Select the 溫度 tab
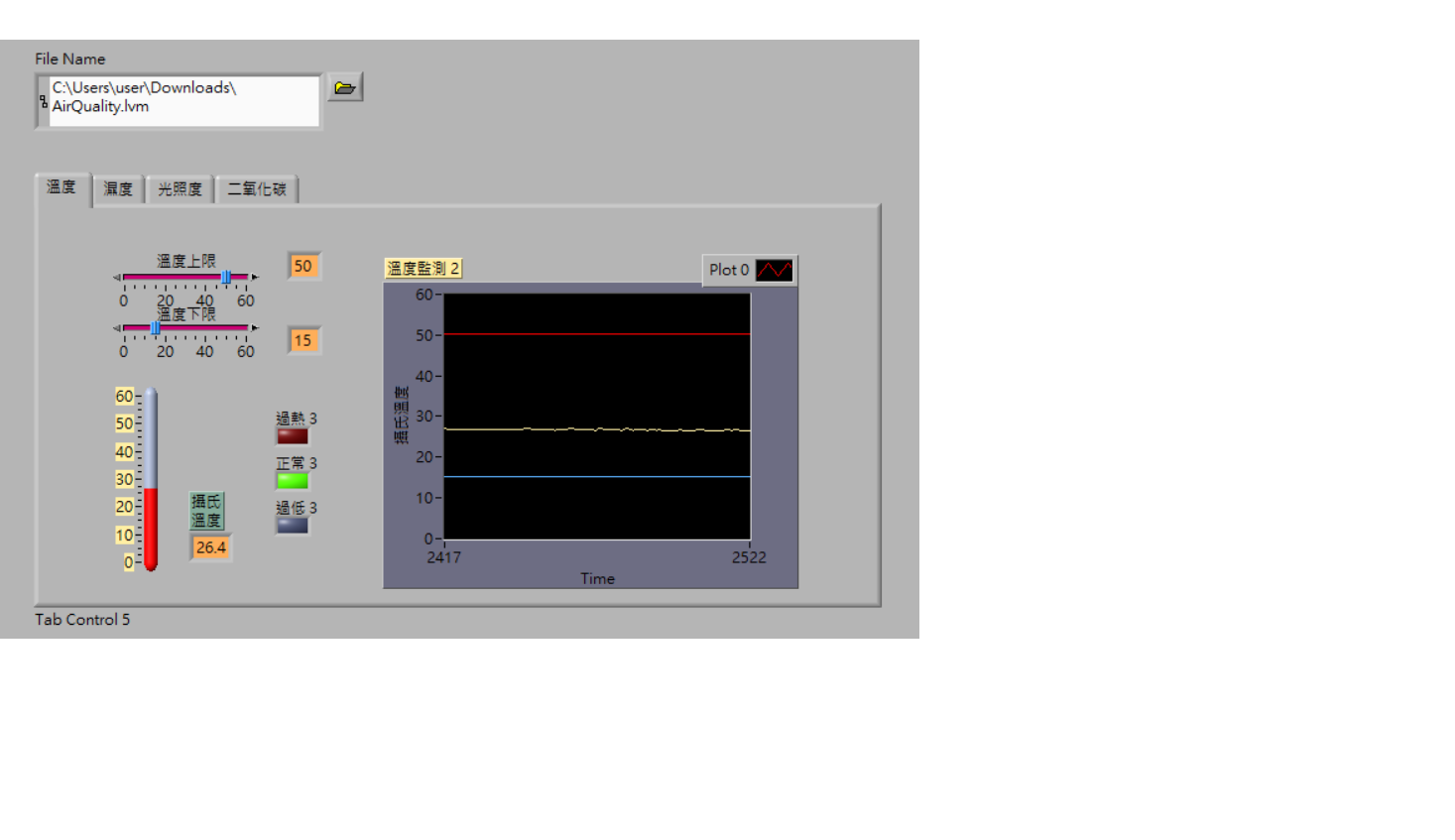Viewport: 1455px width, 840px height. point(61,187)
